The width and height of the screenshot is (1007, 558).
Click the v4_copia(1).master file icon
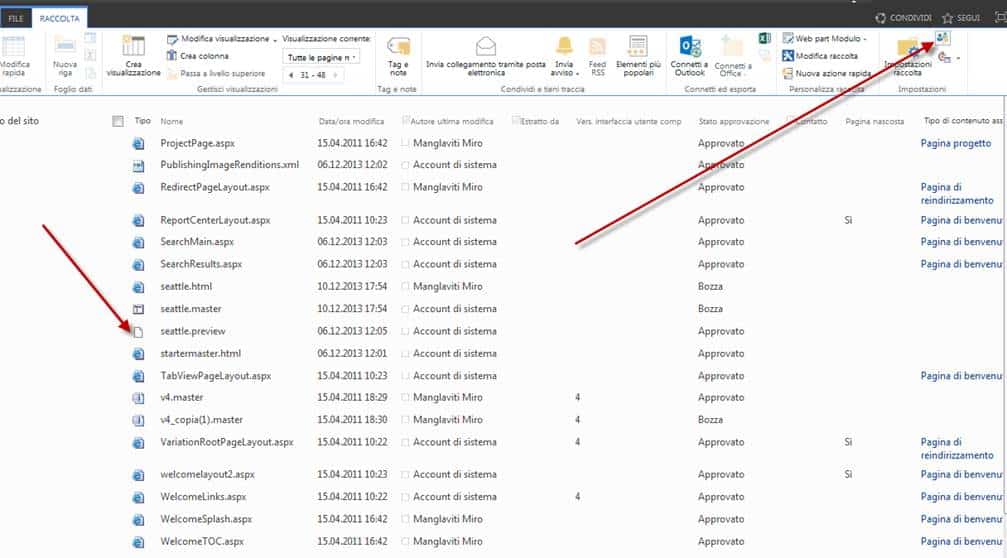tap(138, 421)
